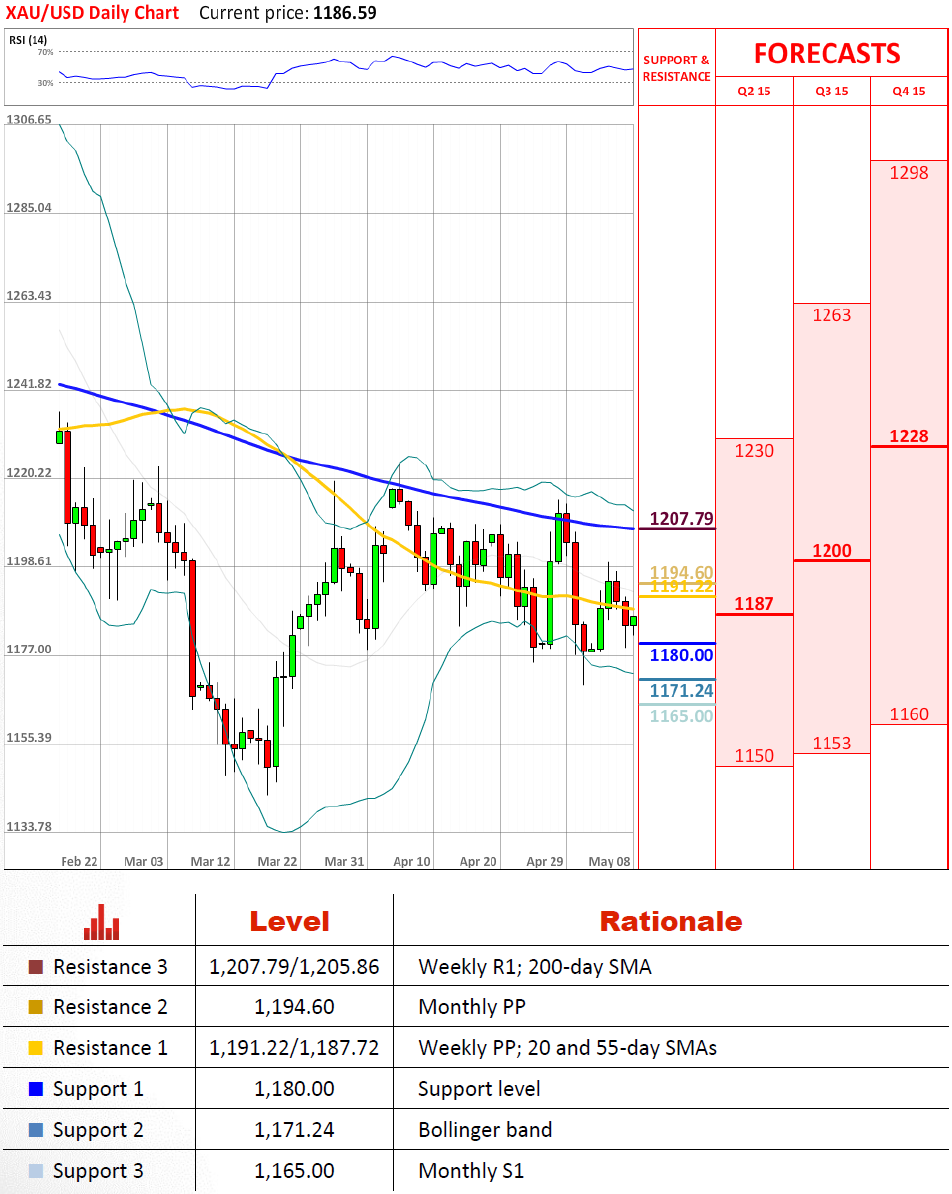Select the current price 1186.59
Image resolution: width=952 pixels, height=1194 pixels.
click(x=345, y=13)
